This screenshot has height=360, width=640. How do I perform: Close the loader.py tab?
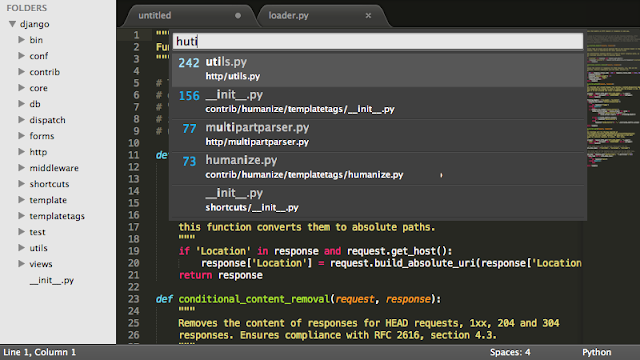tap(368, 16)
